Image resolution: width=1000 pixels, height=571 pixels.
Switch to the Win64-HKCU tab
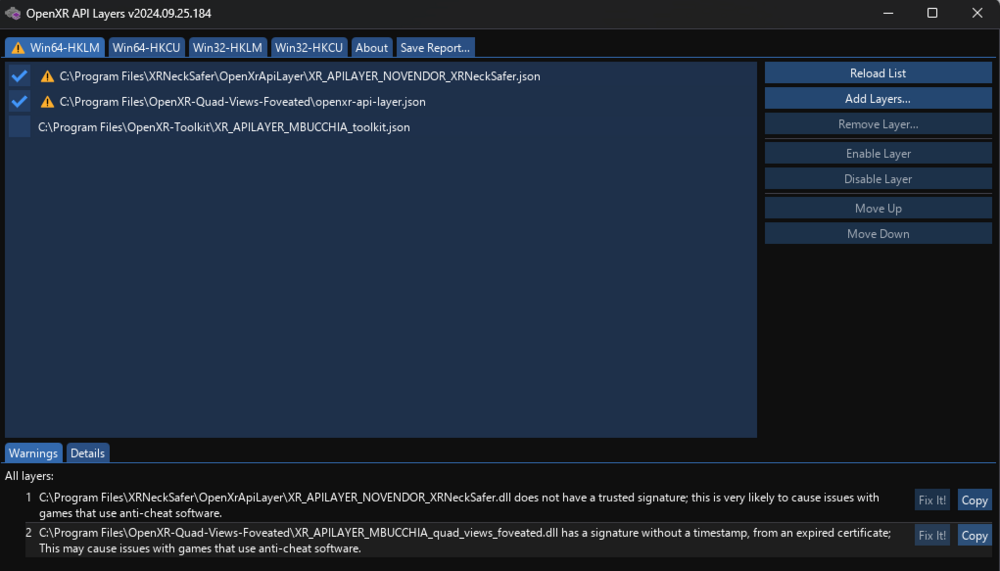click(146, 48)
